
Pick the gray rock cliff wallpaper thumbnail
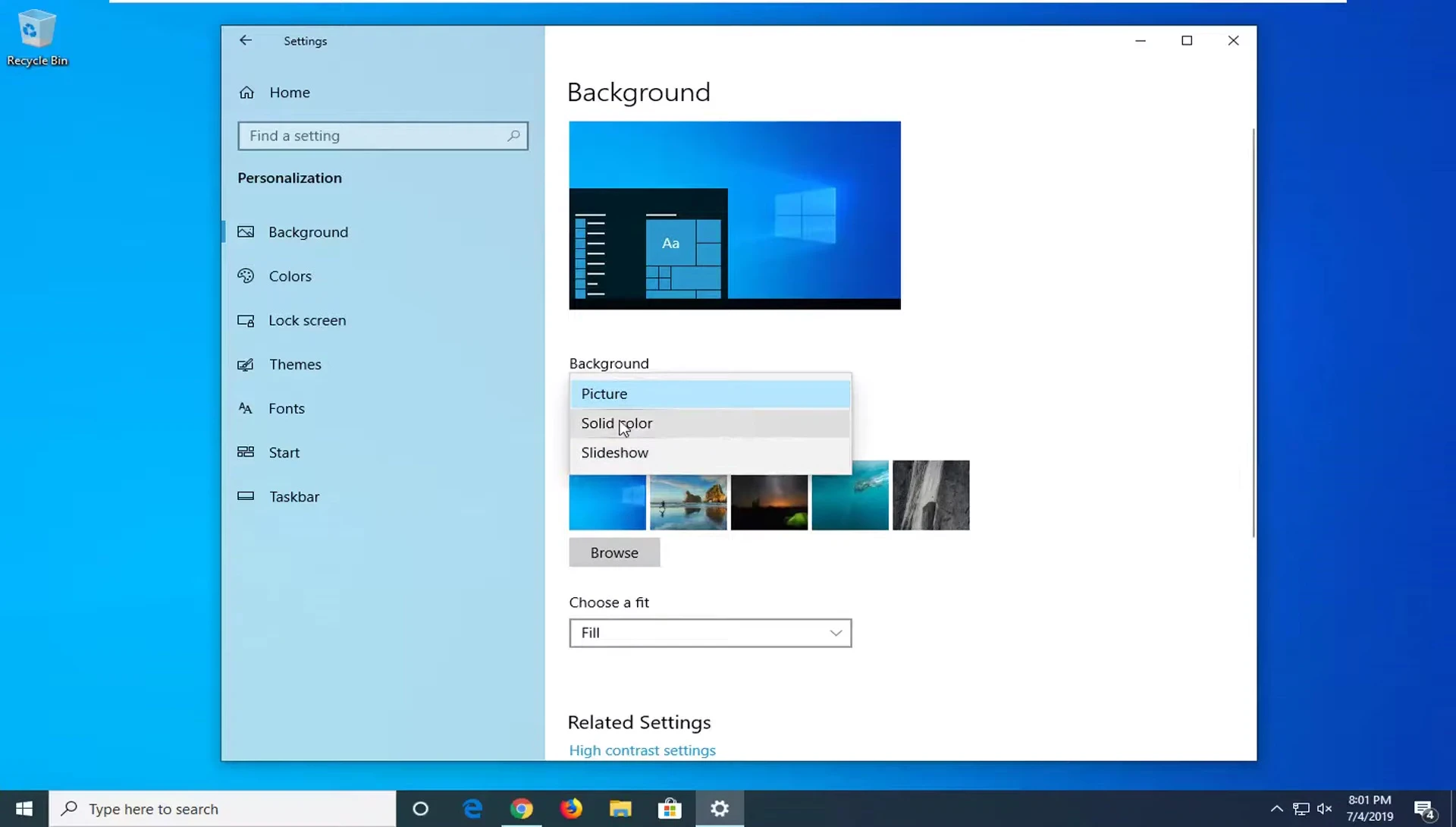(x=930, y=495)
